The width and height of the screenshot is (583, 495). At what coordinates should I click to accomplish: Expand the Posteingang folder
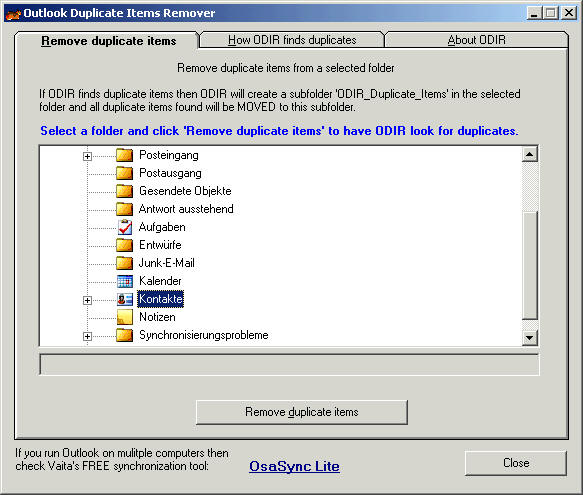coord(87,156)
